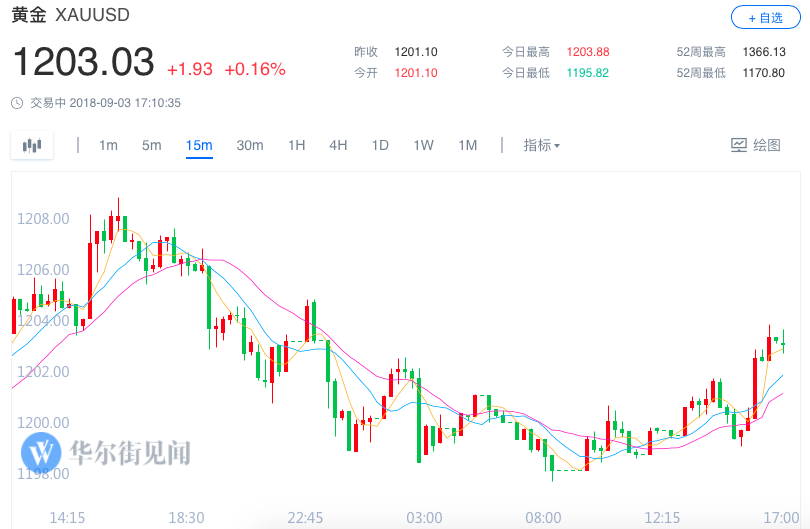810x529 pixels.
Task: Select the 15m timeframe tab
Action: click(199, 146)
